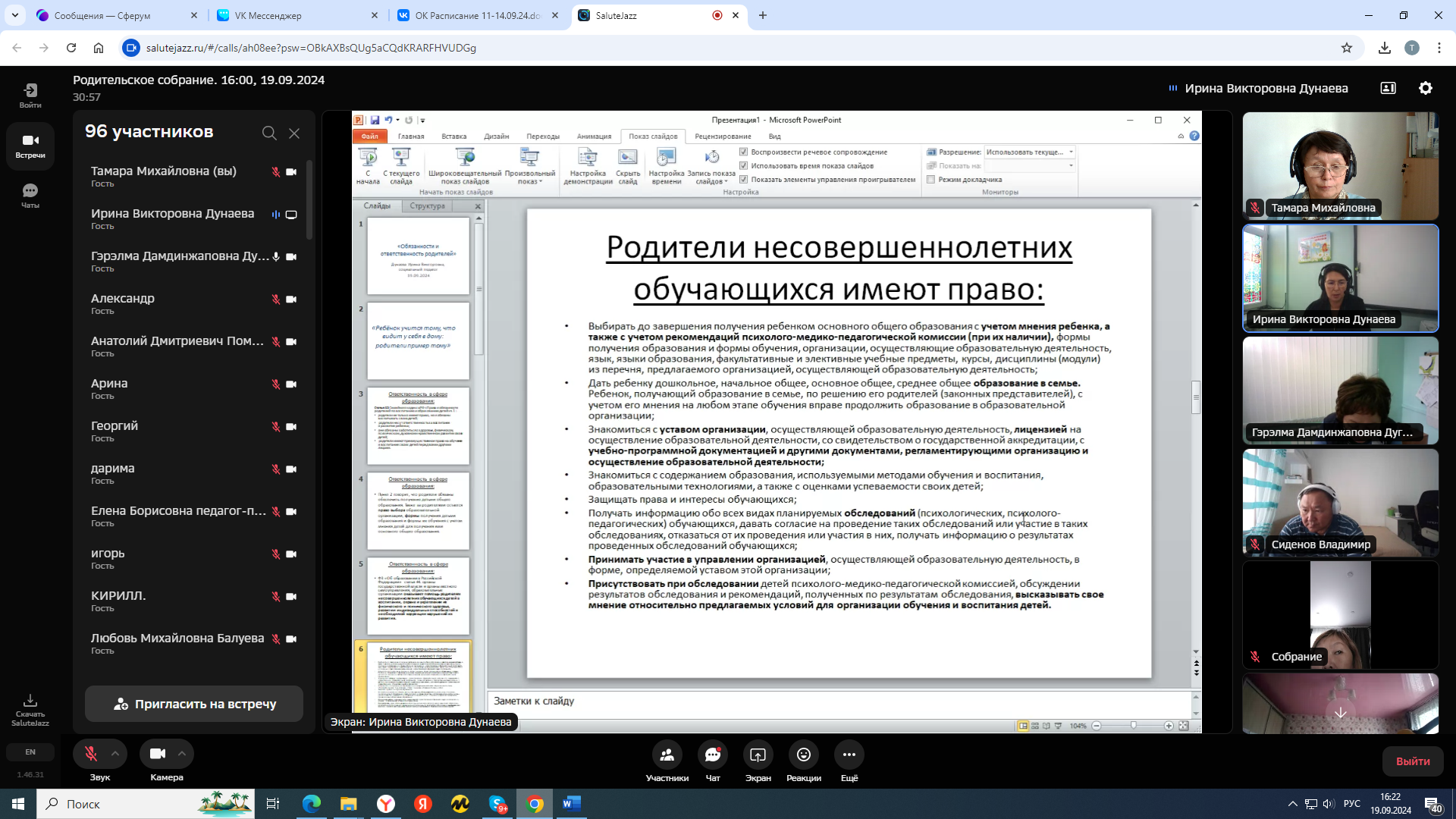This screenshot has height=819, width=1456.
Task: Open Windows Start menu
Action: [18, 804]
